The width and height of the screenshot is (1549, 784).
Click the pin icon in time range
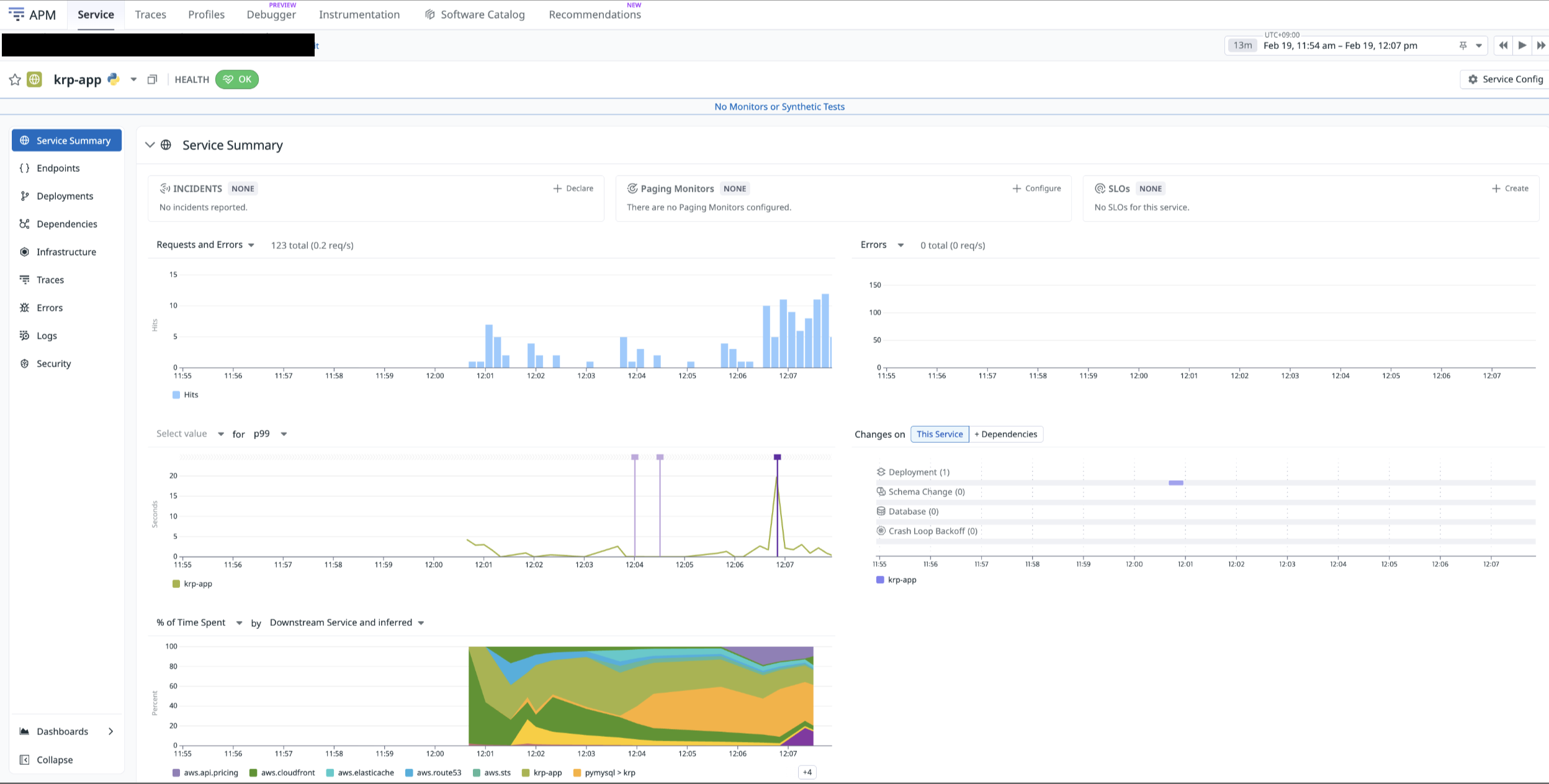click(x=1463, y=45)
